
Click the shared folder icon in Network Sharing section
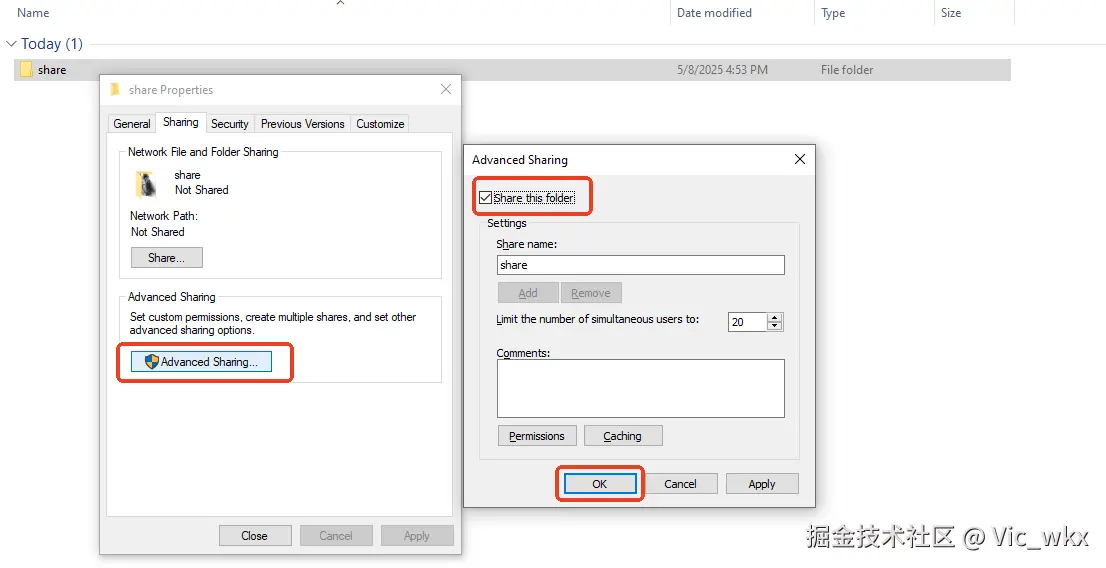[147, 183]
